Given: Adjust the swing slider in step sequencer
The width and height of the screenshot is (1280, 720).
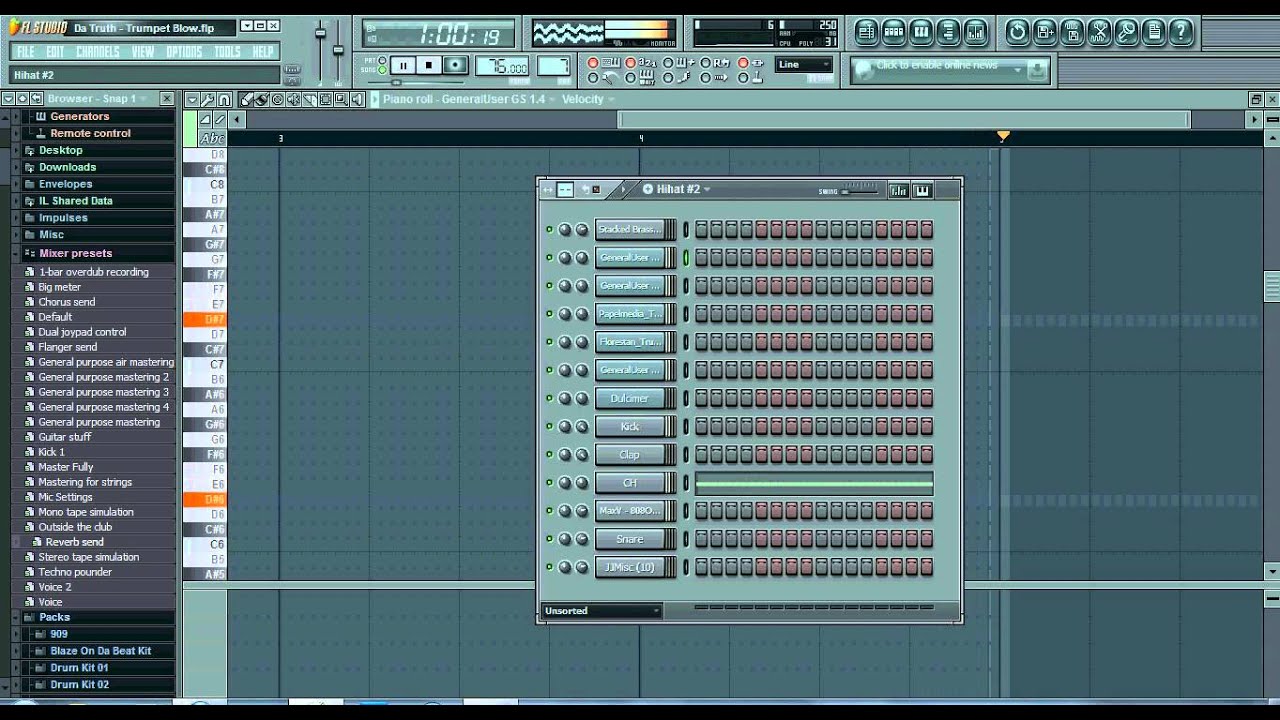Looking at the screenshot, I should click(x=860, y=190).
